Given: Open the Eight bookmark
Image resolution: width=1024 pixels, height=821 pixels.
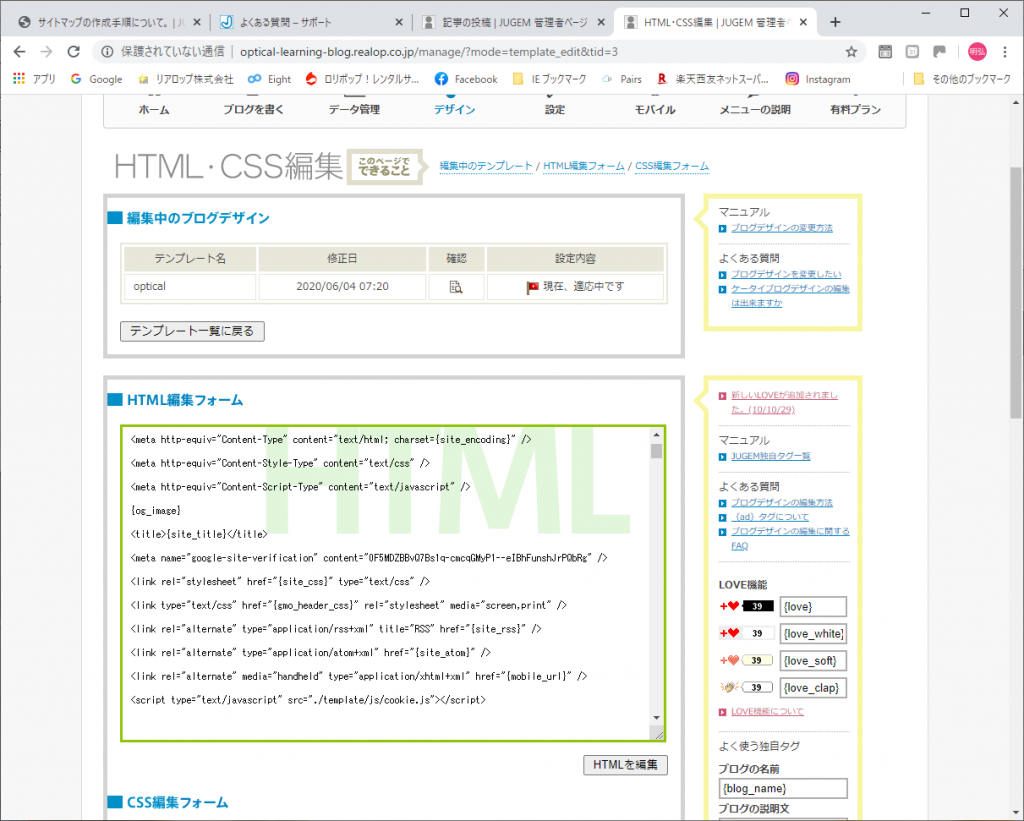Looking at the screenshot, I should [270, 79].
